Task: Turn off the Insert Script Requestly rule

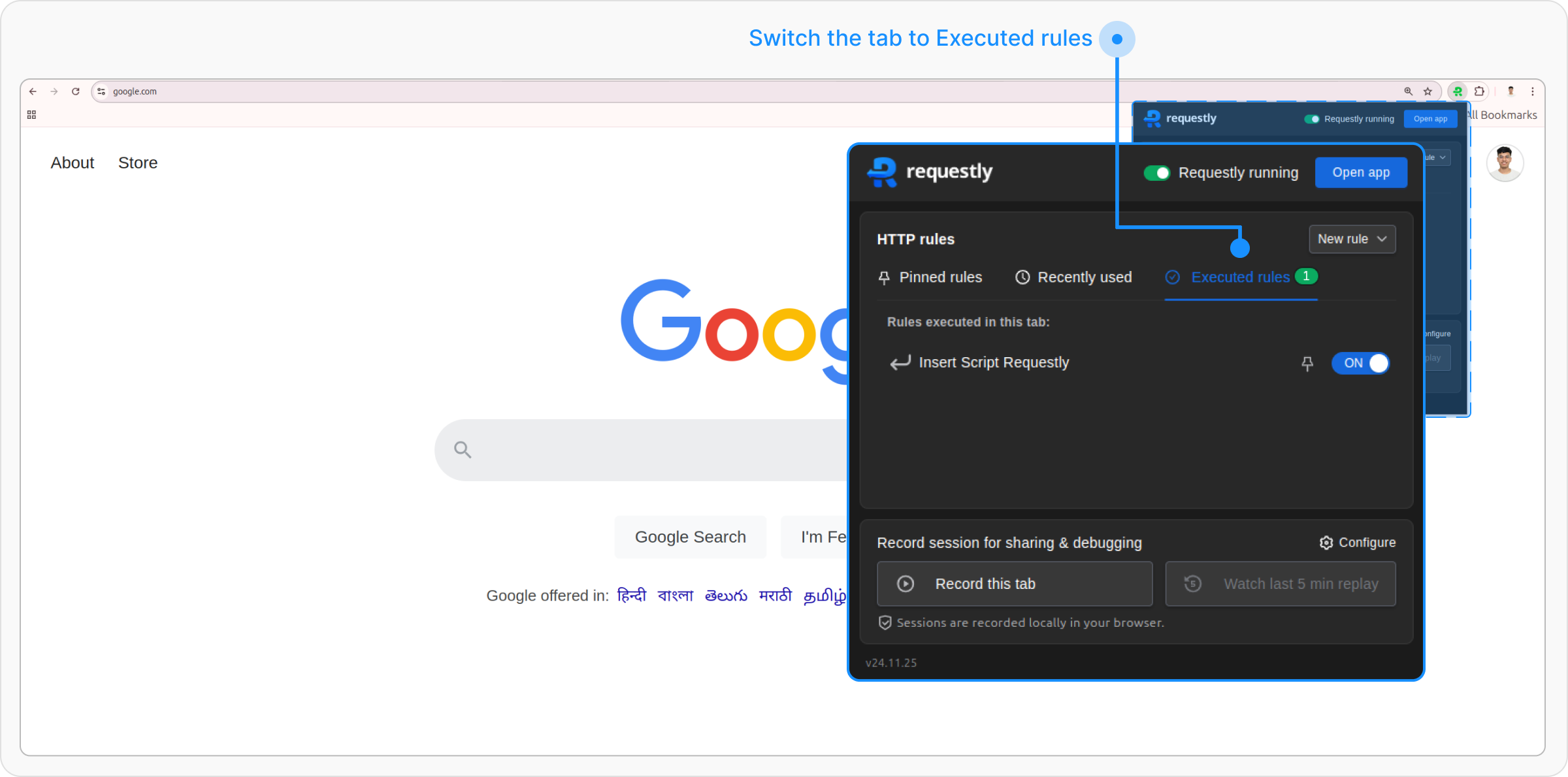Action: (x=1361, y=363)
